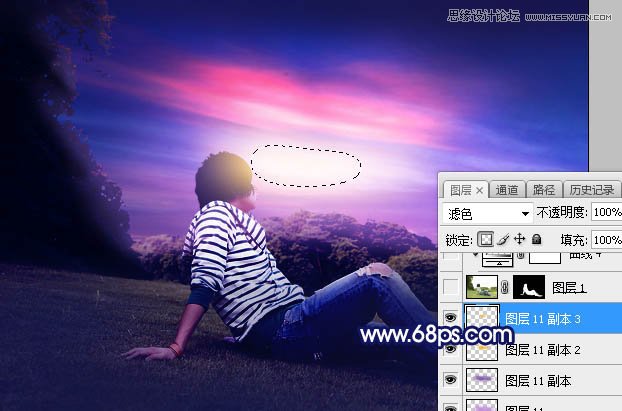Switch to the 路径 tab
Viewport: 622px width, 411px height.
tap(544, 190)
